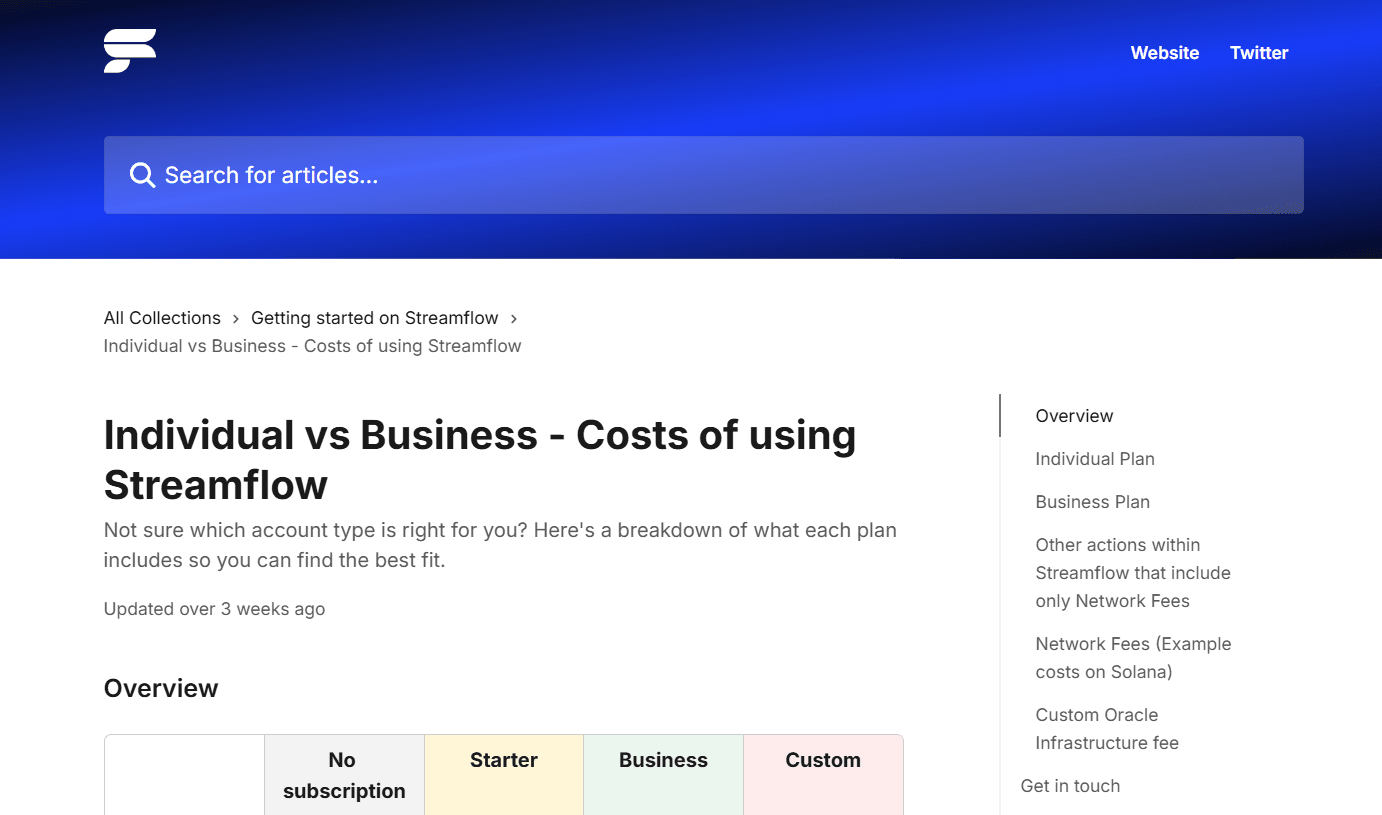1382x815 pixels.
Task: Jump to Individual Plan section
Action: [x=1095, y=459]
